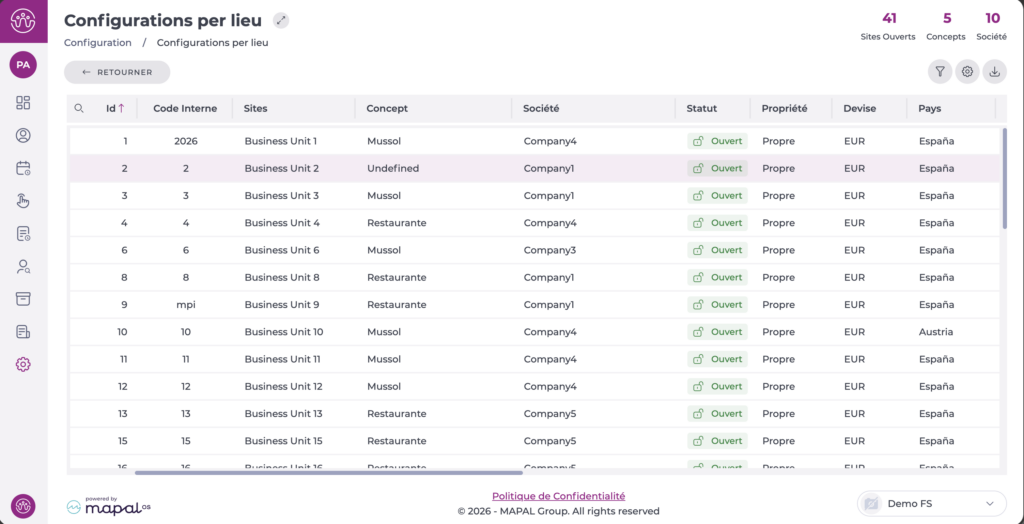Open table column settings gear
1024x524 pixels.
coord(967,71)
